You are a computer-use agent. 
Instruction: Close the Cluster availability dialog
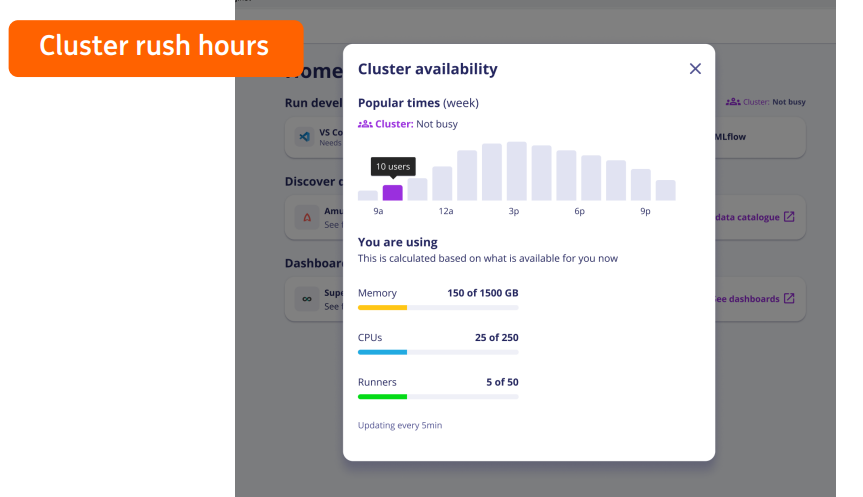coord(695,69)
